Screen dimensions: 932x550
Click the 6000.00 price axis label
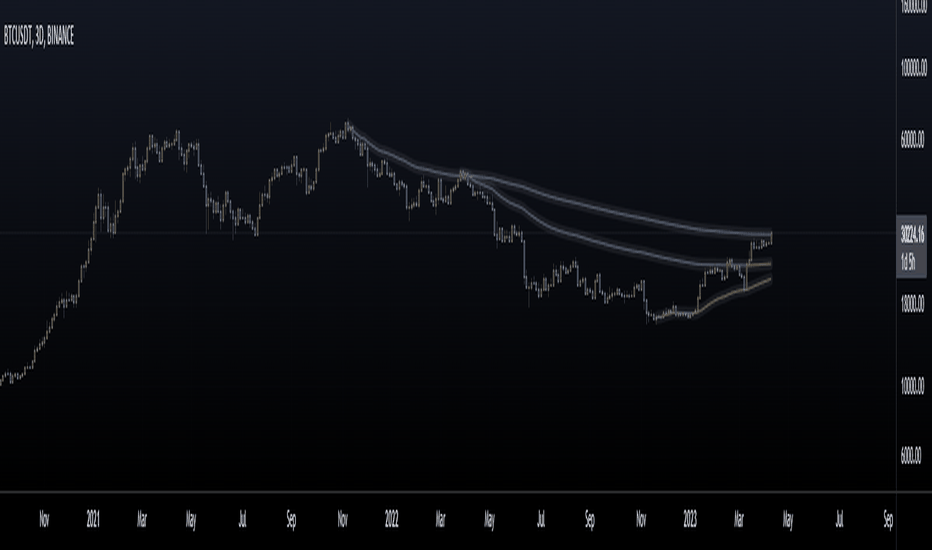point(911,456)
